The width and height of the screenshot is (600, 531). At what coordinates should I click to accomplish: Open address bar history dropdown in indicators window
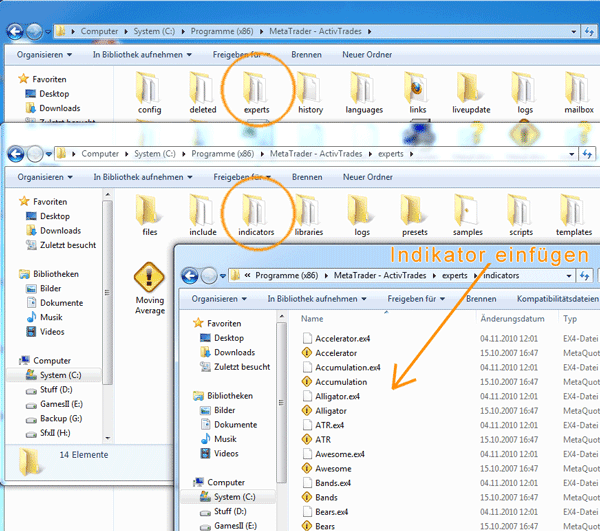click(569, 275)
